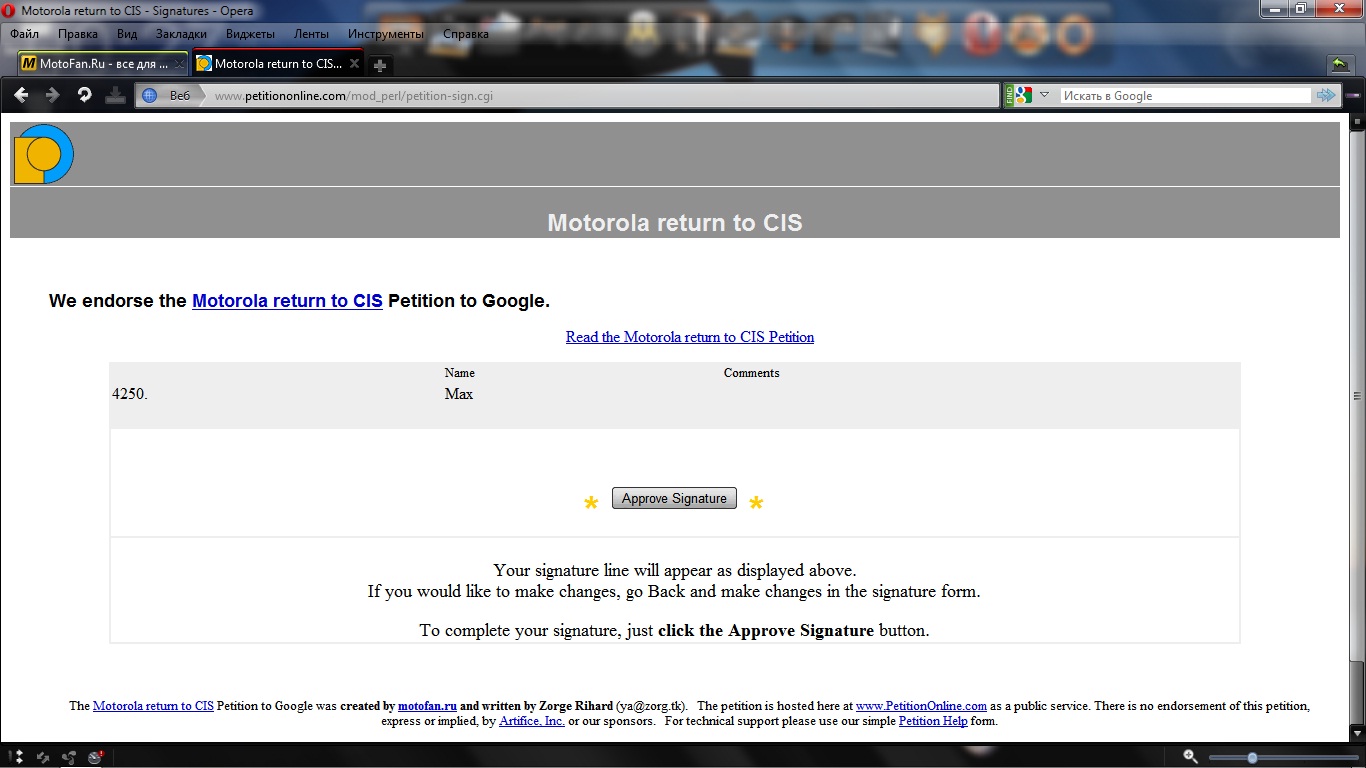Open the www.PetitionOnline.com footer link
Screen dimensions: 1366x768
pyautogui.click(x=921, y=706)
